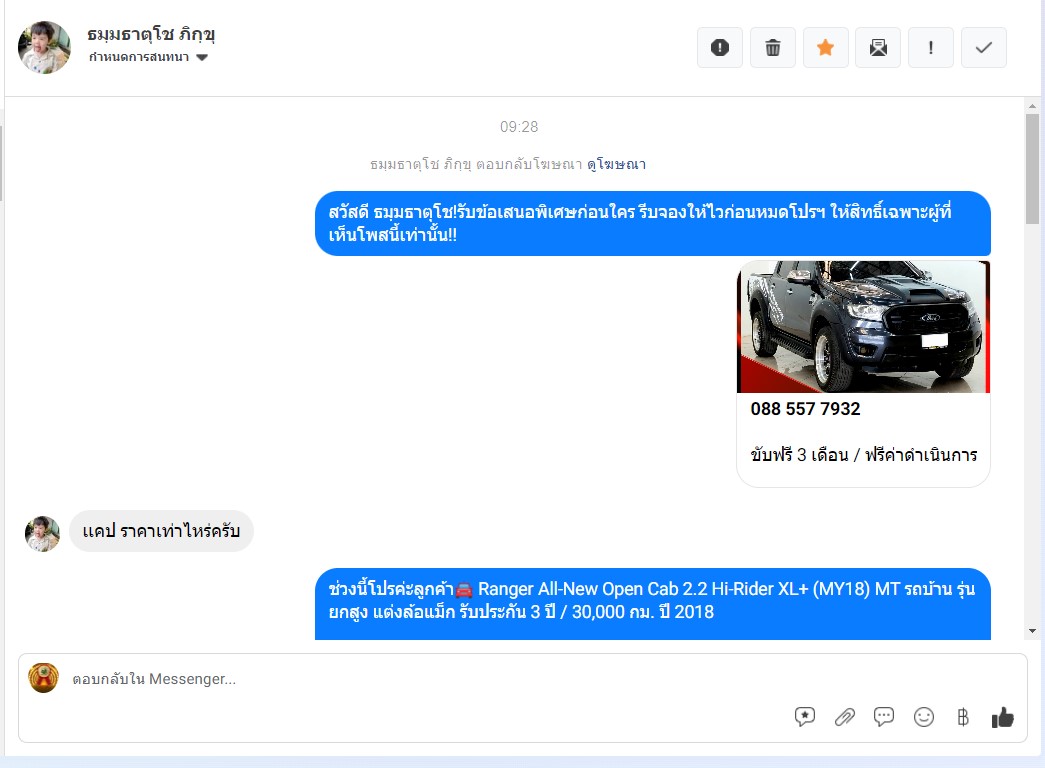Open the 'ดูโฆษณา' ad link
Screen dimensions: 1045x768
click(x=616, y=164)
